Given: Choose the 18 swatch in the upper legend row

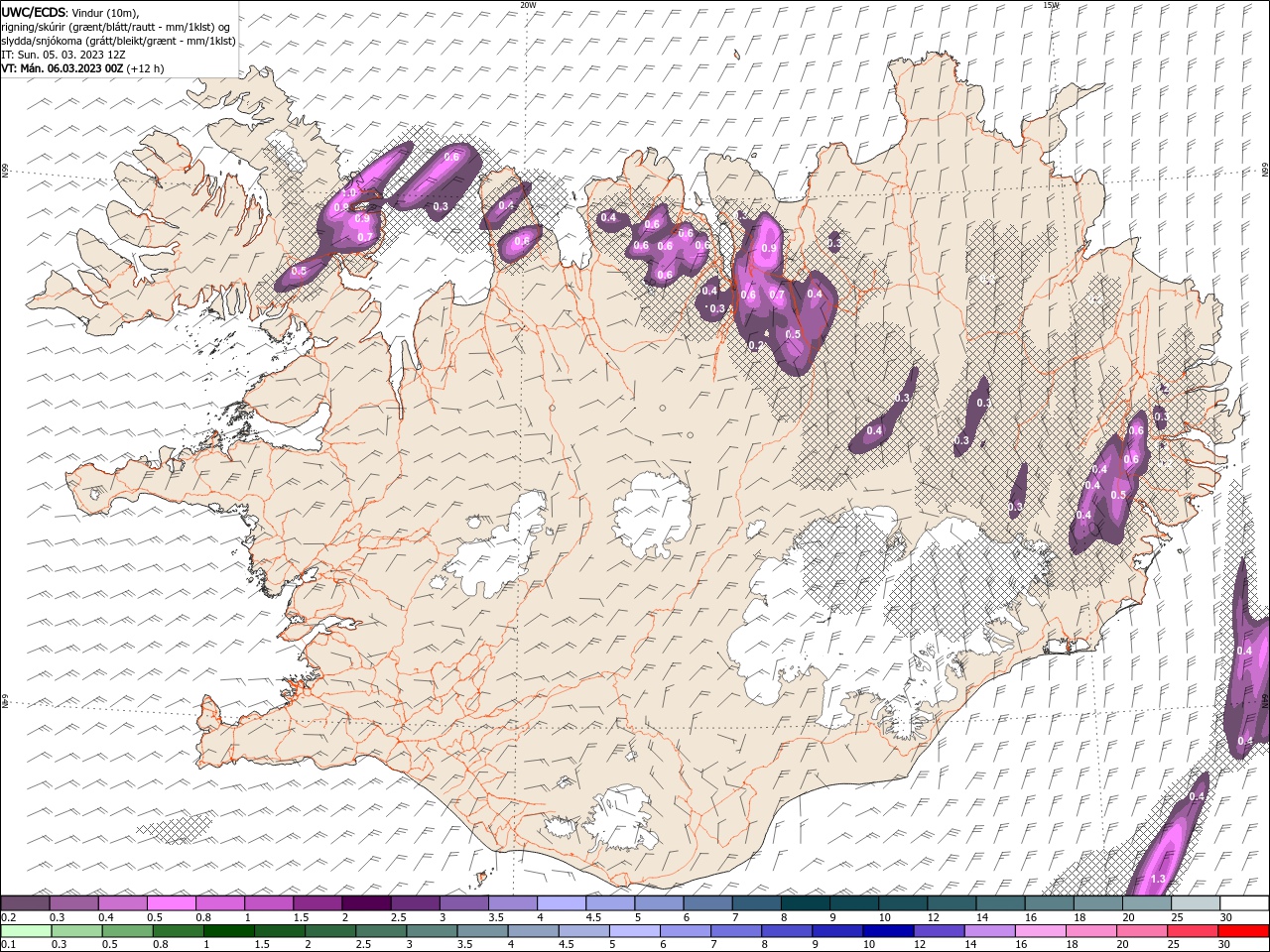Looking at the screenshot, I should pos(1096,903).
